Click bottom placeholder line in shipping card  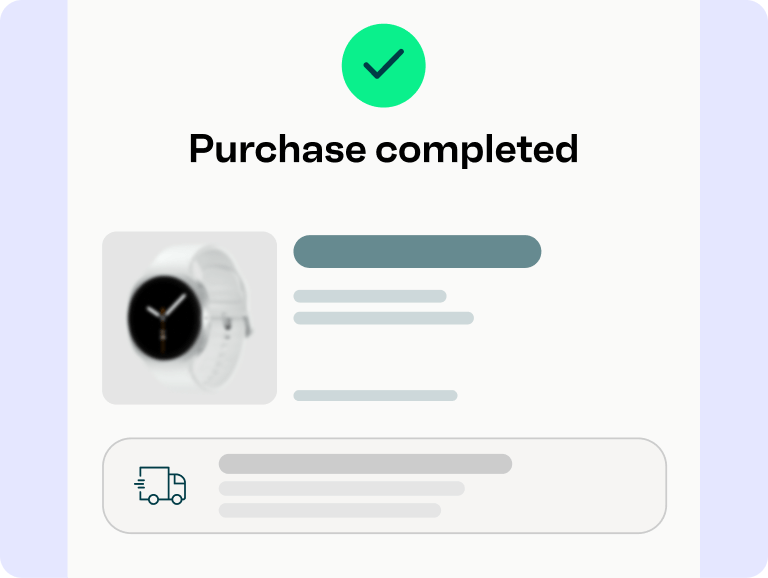330,510
